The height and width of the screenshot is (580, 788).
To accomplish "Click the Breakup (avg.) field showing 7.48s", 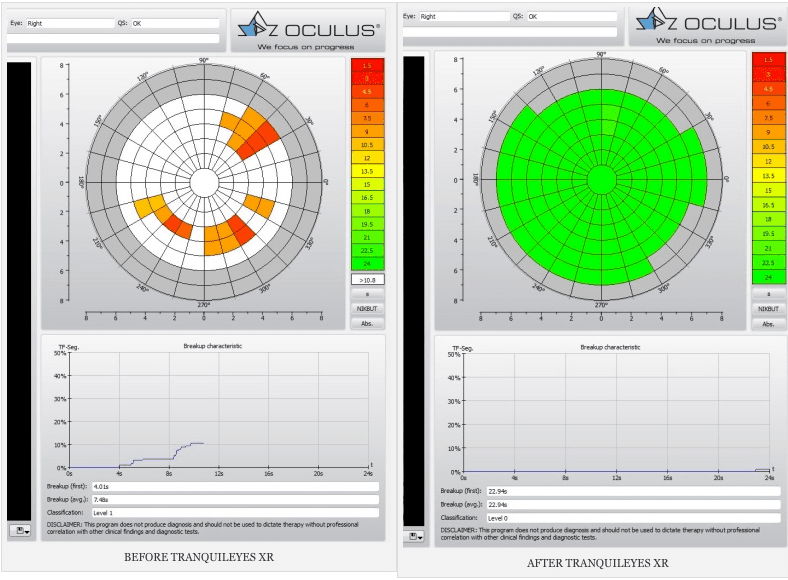I will tap(235, 500).
